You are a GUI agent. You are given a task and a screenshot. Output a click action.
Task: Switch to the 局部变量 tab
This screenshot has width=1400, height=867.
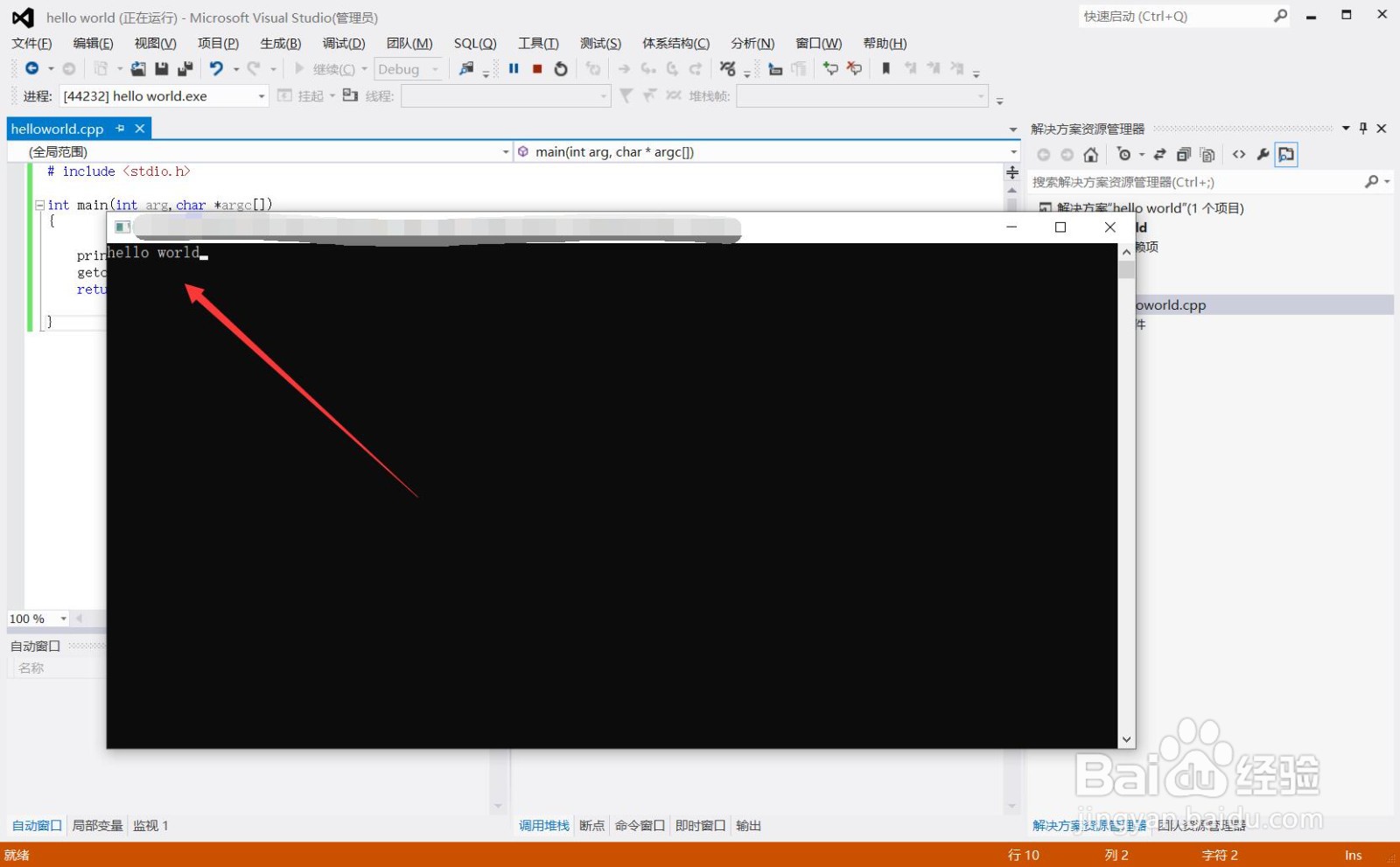click(x=97, y=825)
